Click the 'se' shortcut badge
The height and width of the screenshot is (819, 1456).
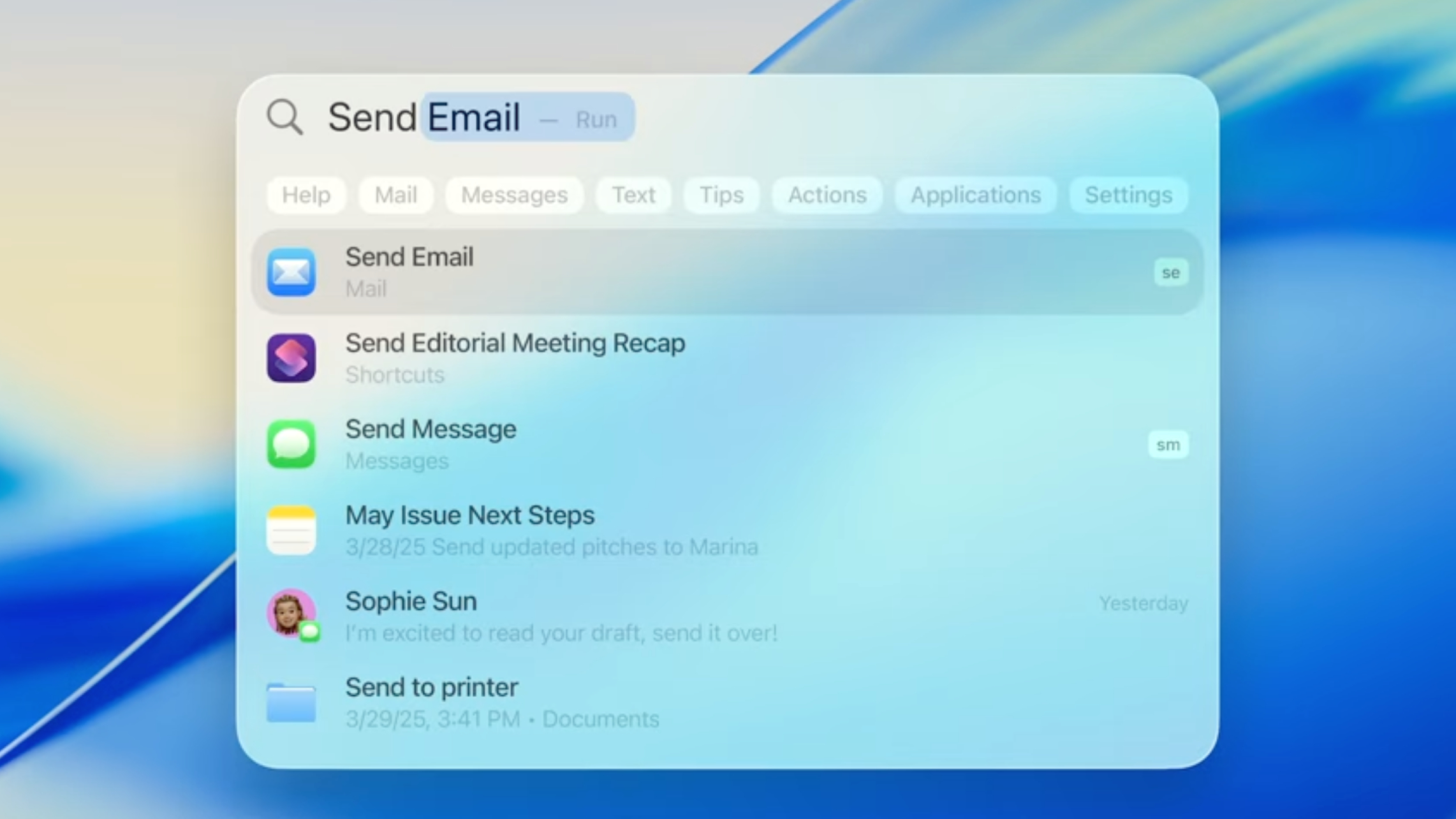1170,272
